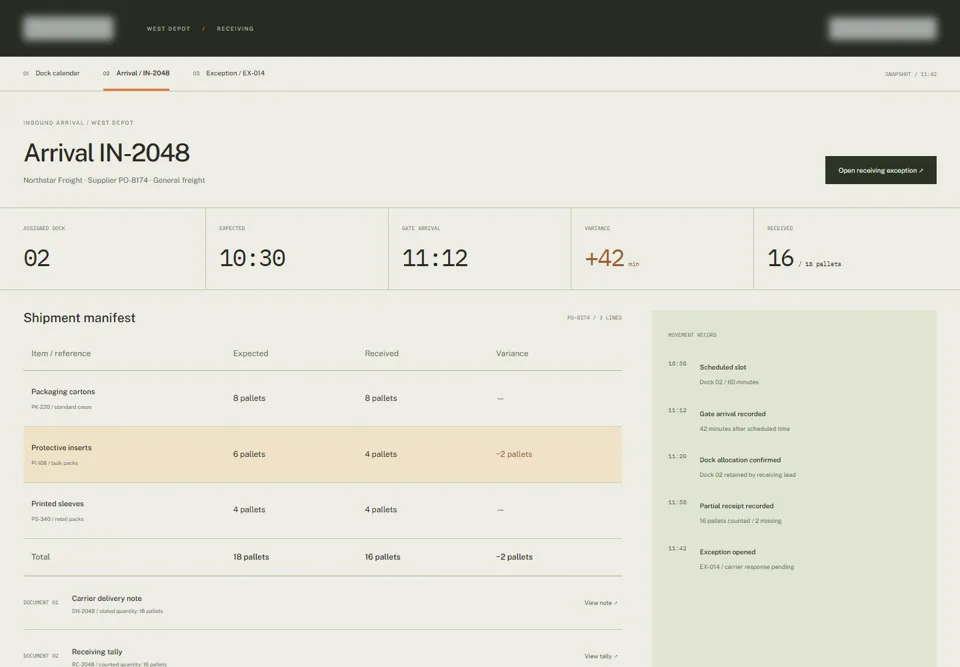
Task: Click the Dock 02 / 60 minutes detail
Action: click(729, 382)
